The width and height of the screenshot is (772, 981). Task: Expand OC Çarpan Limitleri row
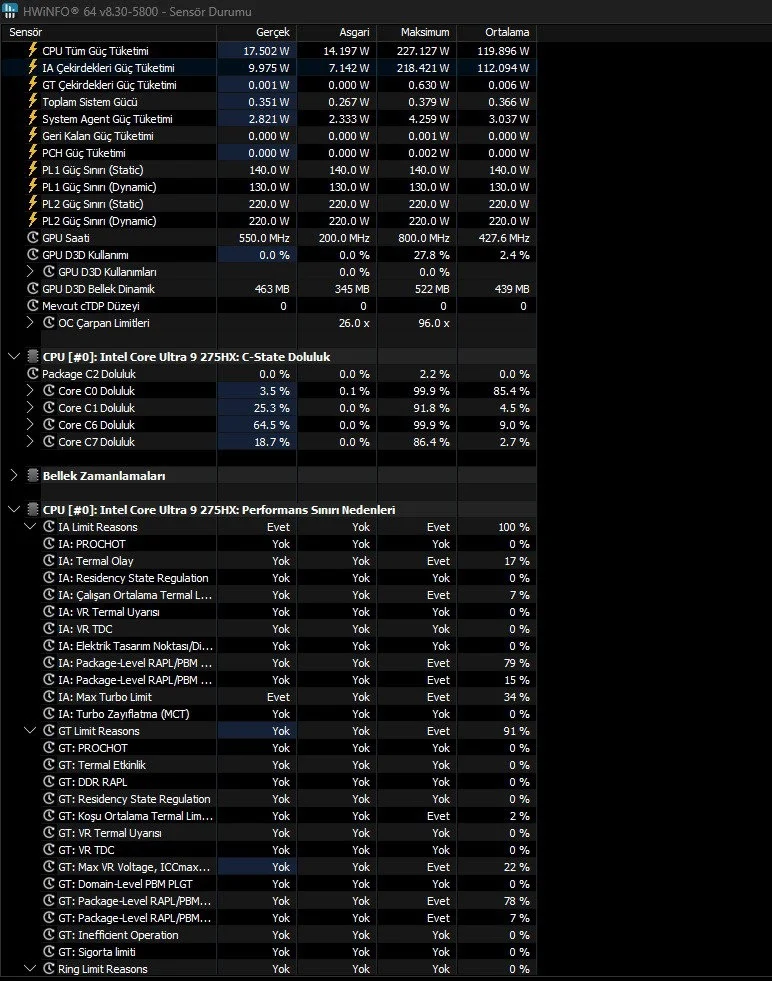pyautogui.click(x=29, y=323)
